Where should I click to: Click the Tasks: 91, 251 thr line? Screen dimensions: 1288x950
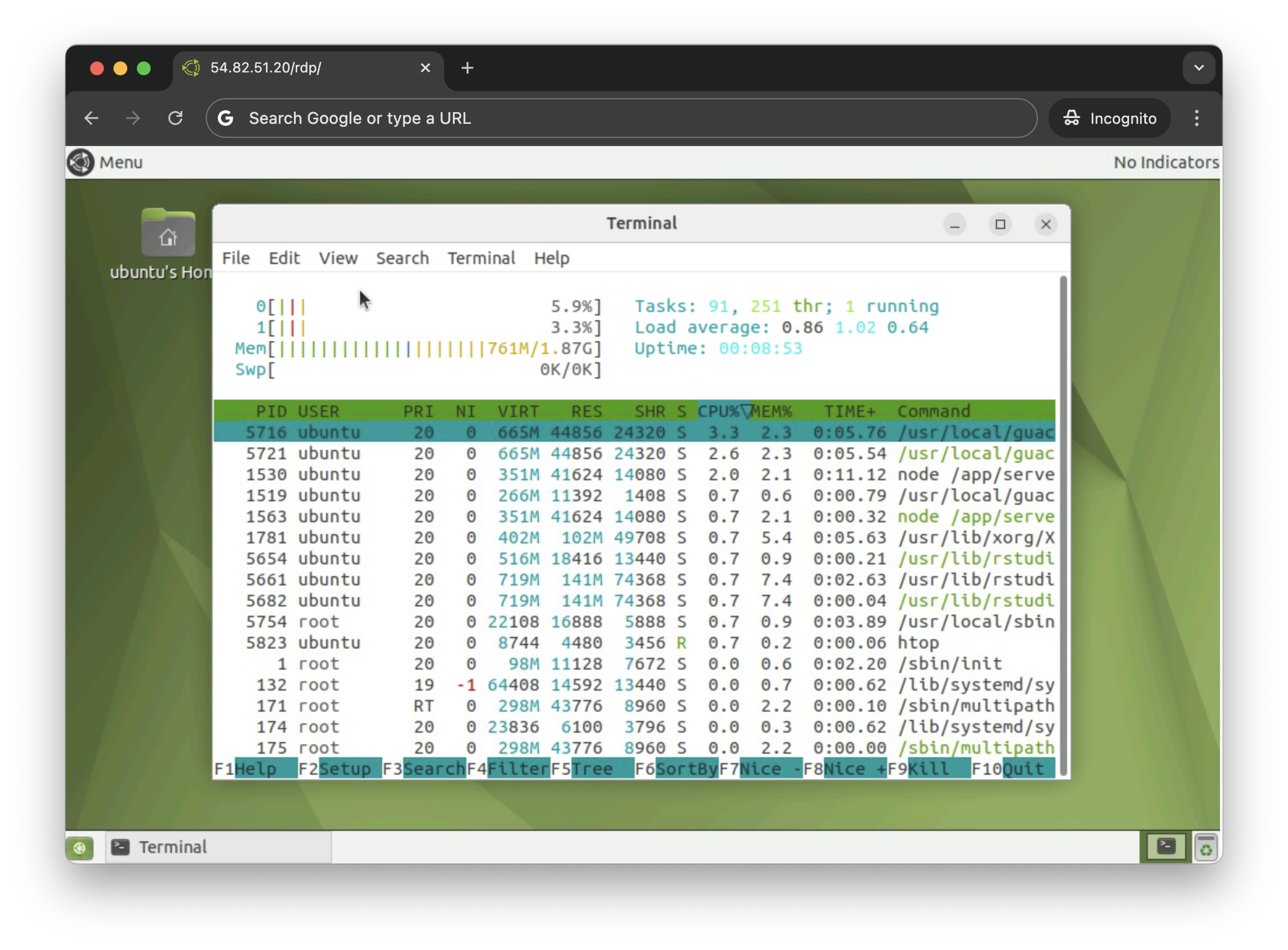[x=787, y=306]
